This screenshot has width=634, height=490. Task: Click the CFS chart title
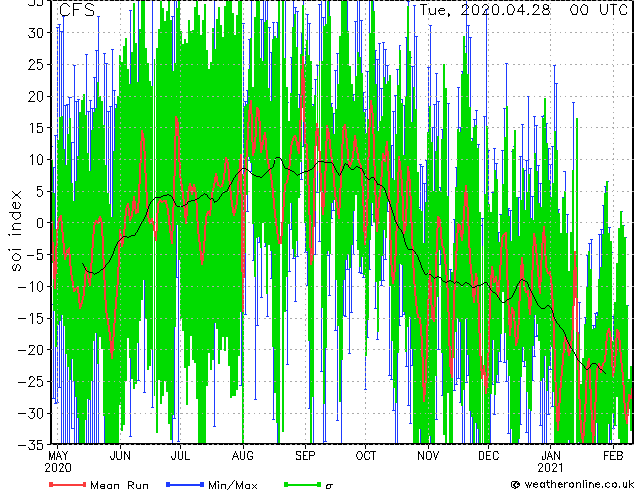(x=77, y=11)
